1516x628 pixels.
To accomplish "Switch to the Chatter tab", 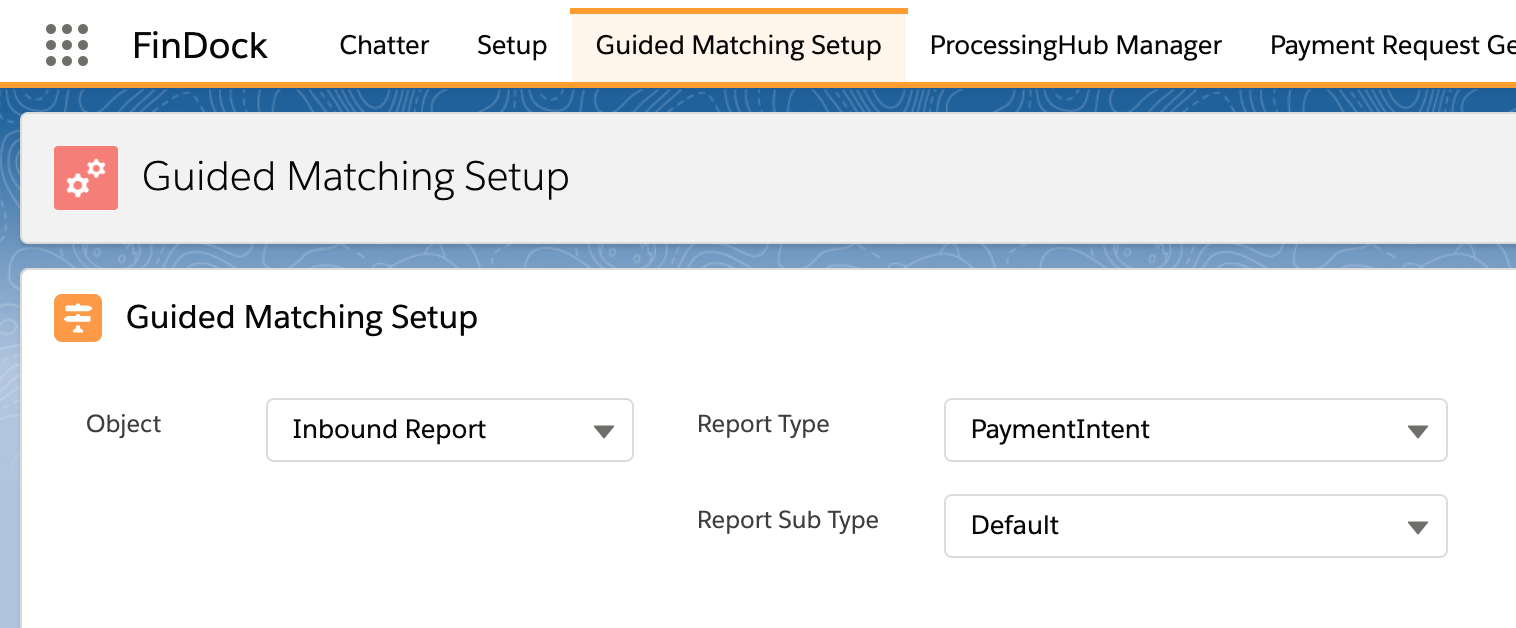I will tap(384, 45).
